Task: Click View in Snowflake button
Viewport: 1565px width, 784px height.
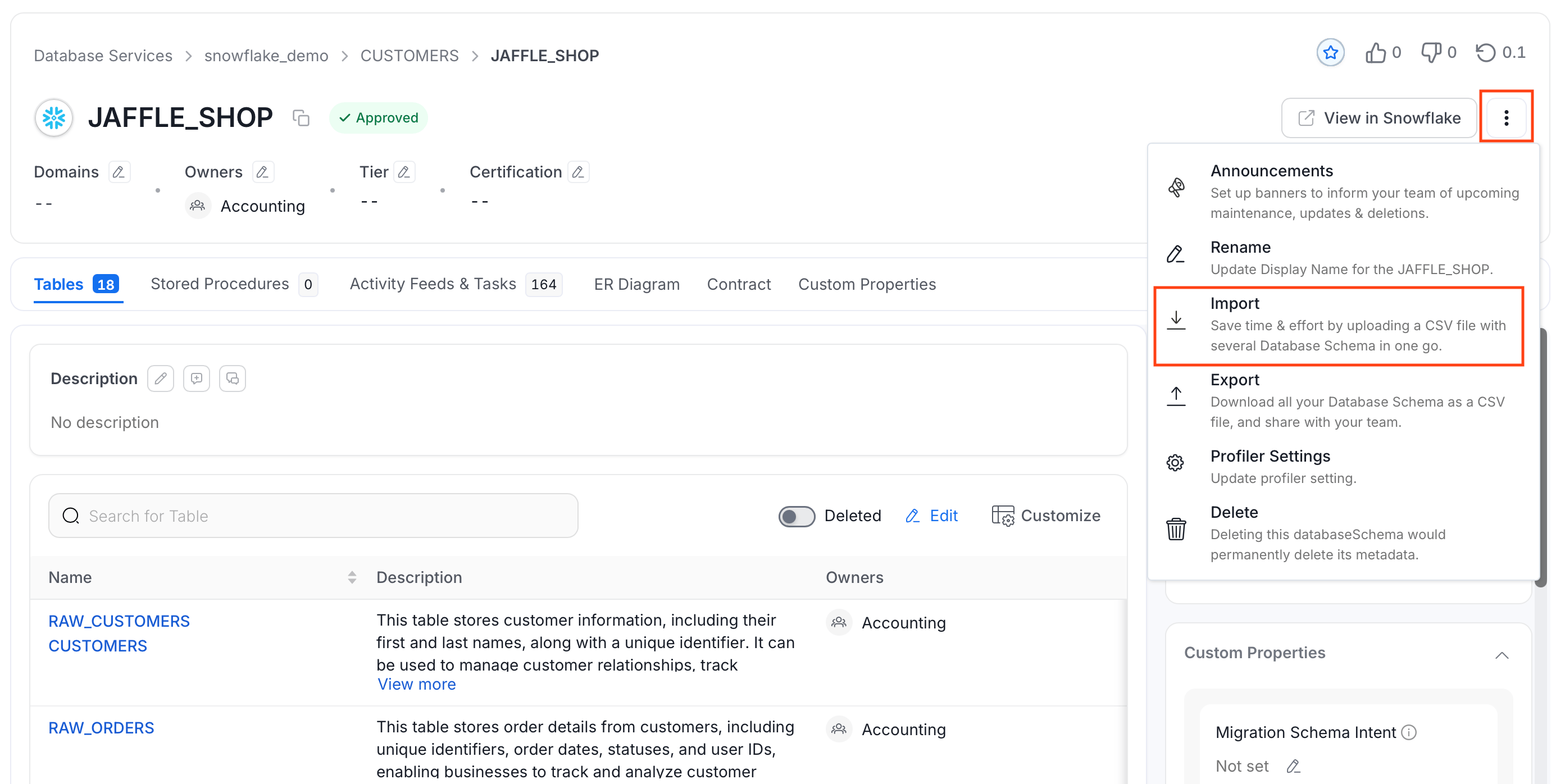Action: pyautogui.click(x=1379, y=118)
